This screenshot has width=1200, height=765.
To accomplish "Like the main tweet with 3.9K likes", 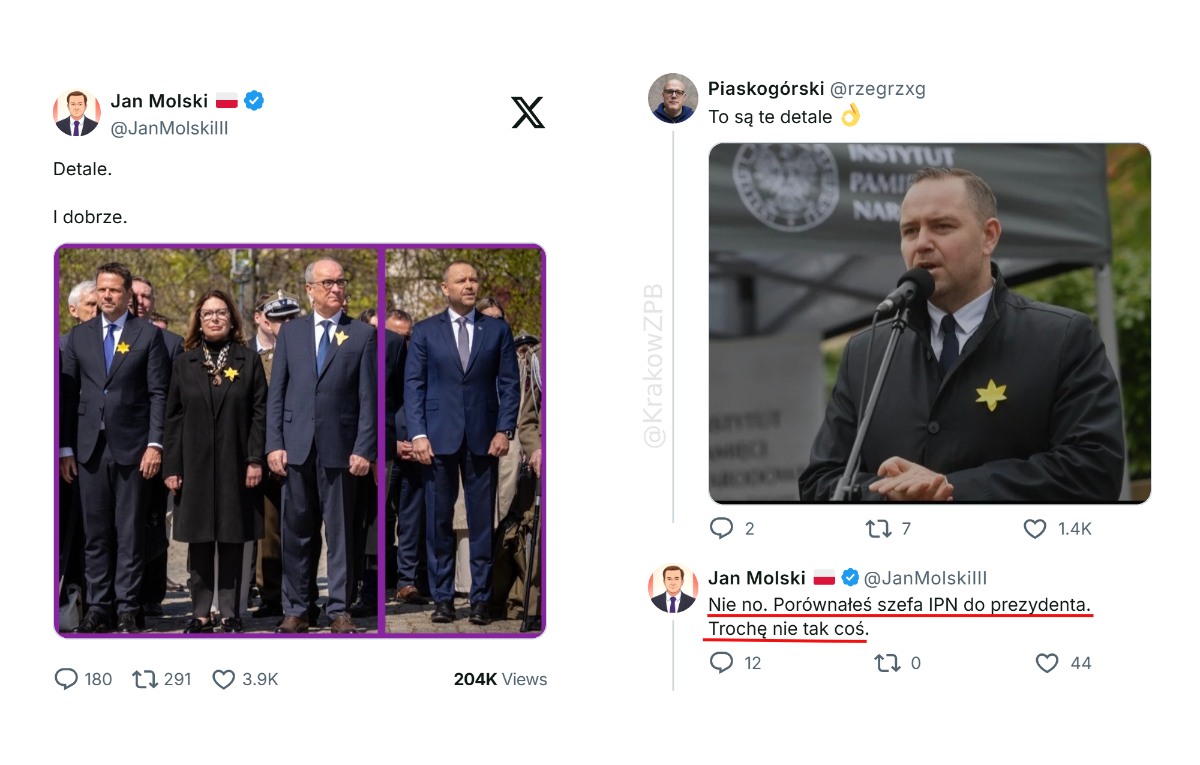I will 224,679.
